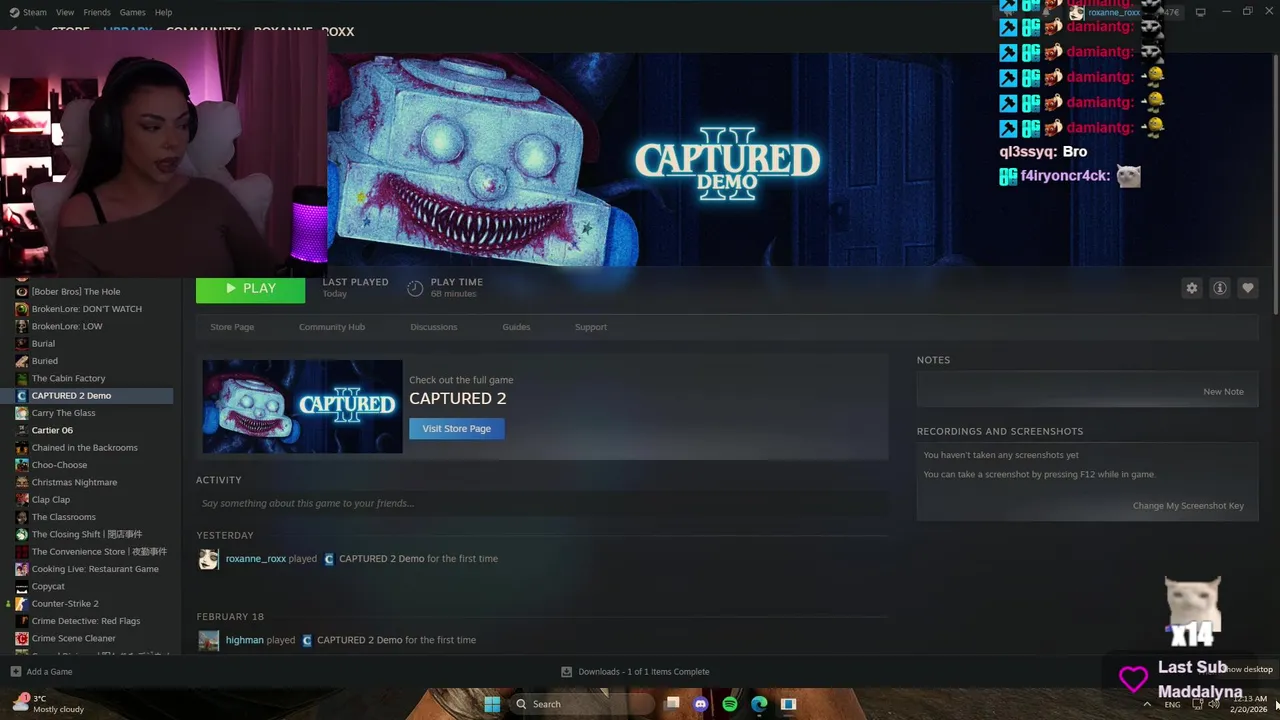Select BrokenLore: DON'T WATCH in the library

point(86,309)
